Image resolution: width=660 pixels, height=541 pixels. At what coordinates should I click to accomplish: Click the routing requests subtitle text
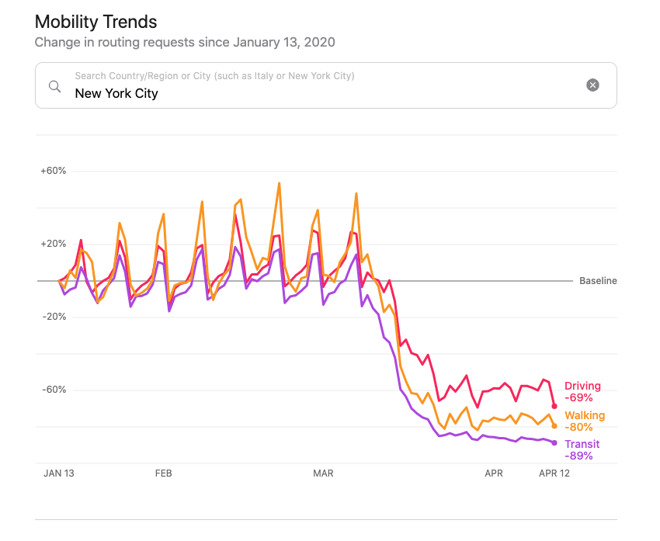point(185,43)
